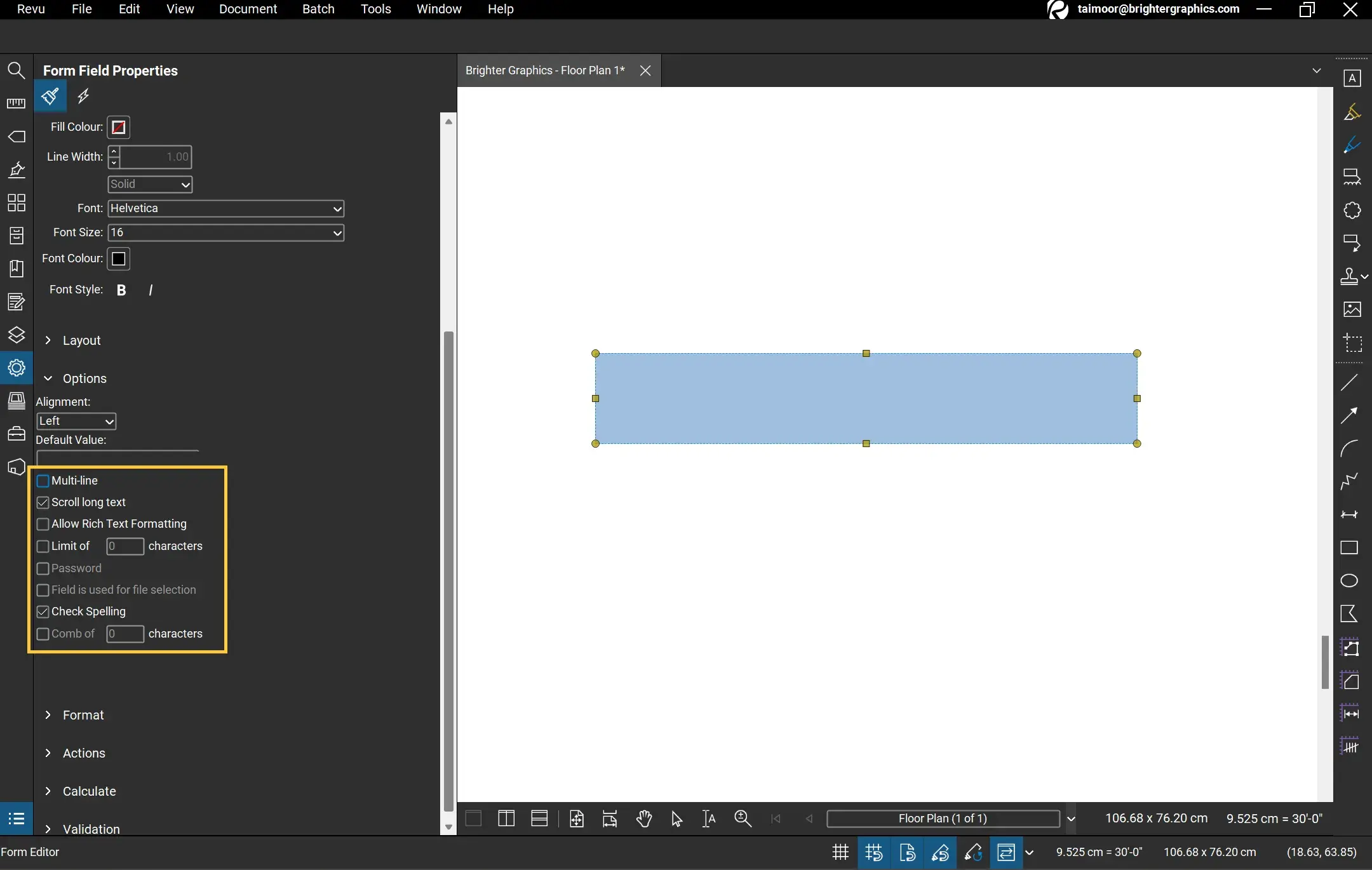Select the Ellipse tool

pyautogui.click(x=1349, y=580)
